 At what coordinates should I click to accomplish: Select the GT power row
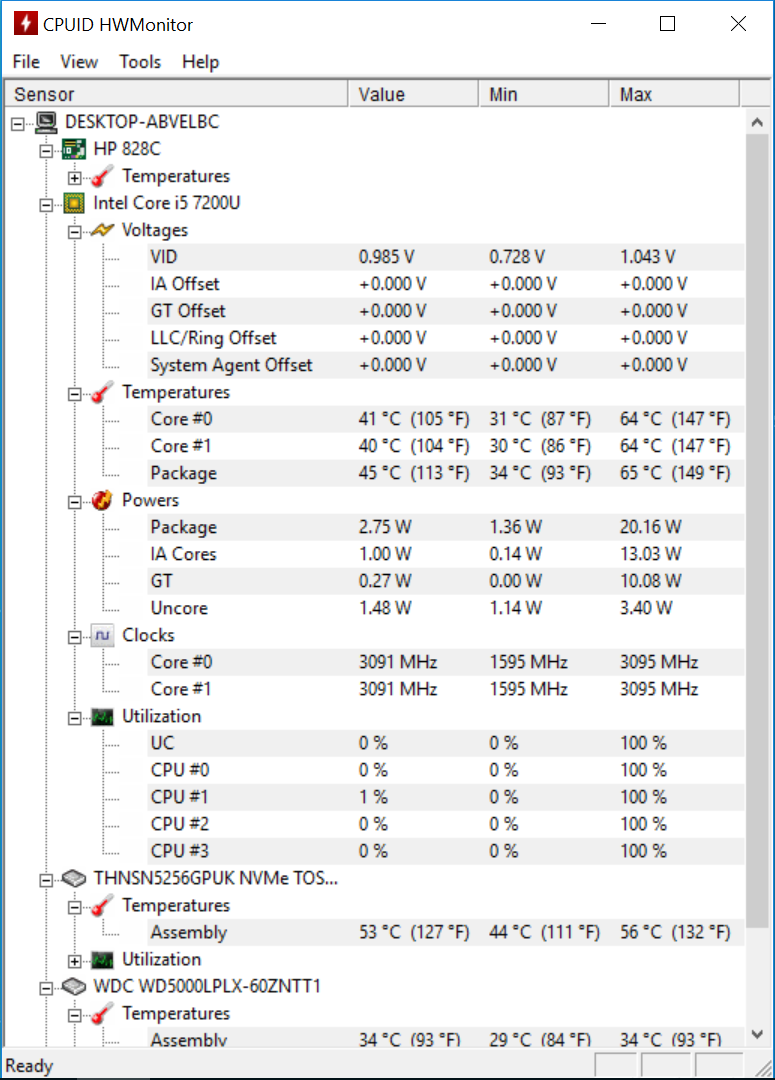click(x=446, y=581)
